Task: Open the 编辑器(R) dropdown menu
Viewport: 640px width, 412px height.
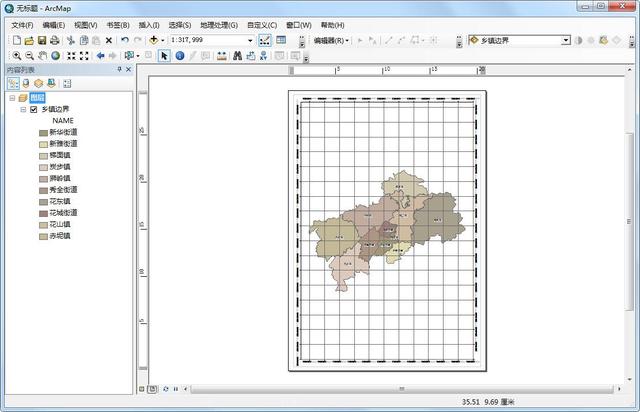Action: [x=331, y=40]
